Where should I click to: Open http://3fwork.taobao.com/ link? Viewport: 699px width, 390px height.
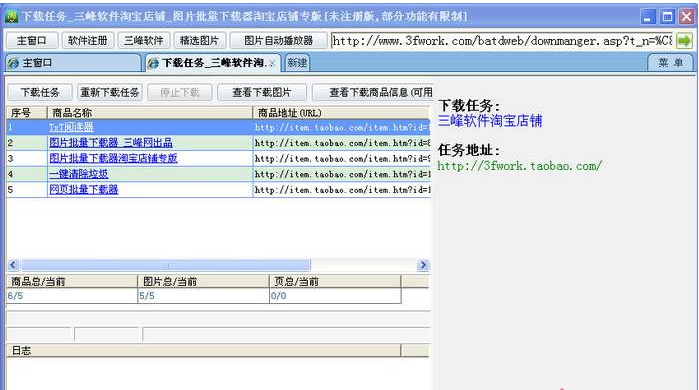(x=520, y=166)
